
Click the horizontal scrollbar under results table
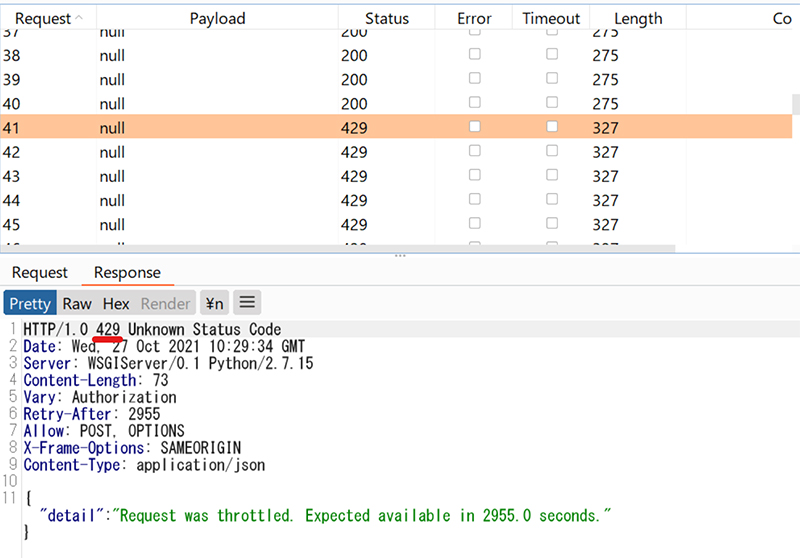click(x=338, y=249)
